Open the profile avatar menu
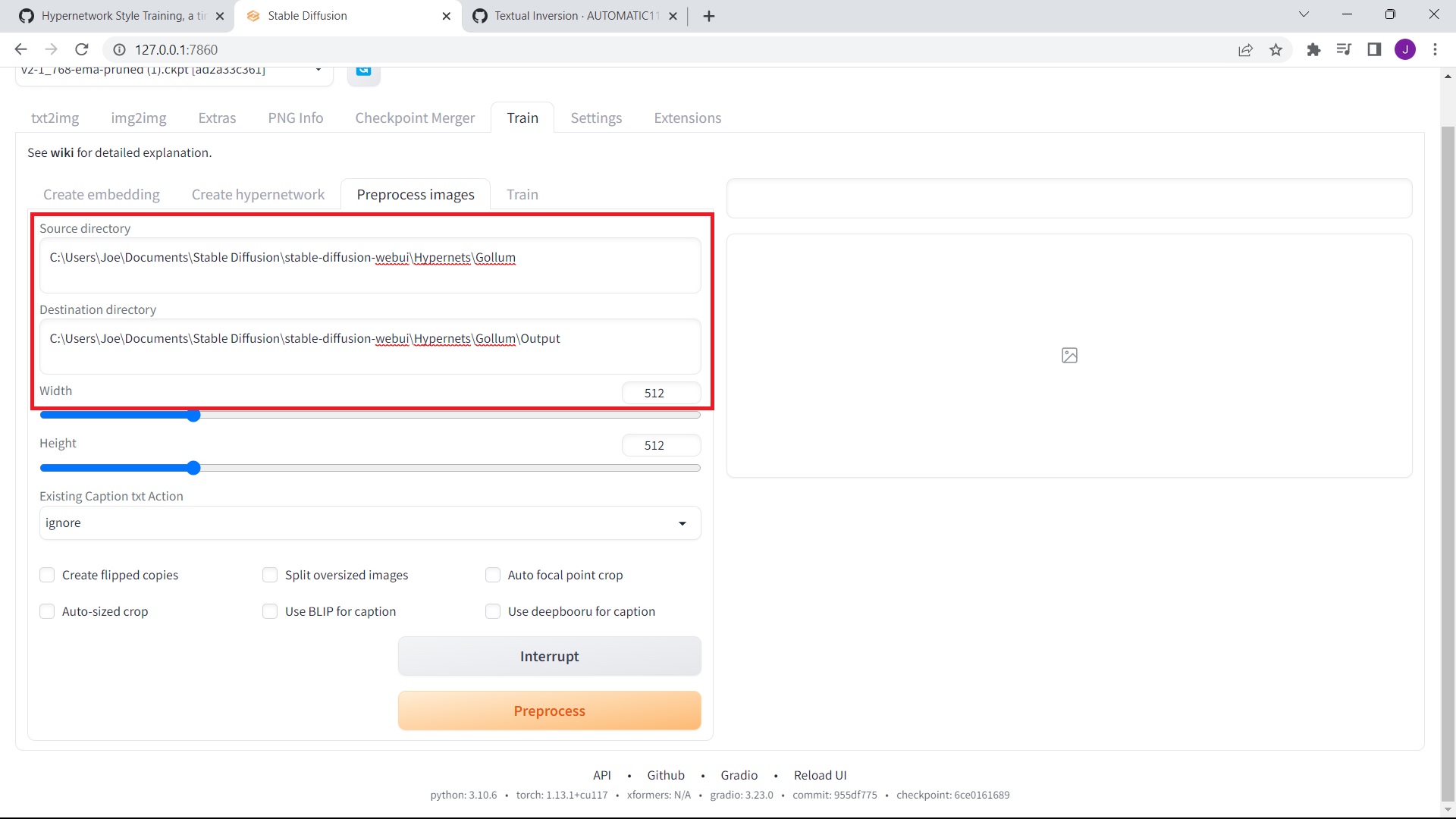The width and height of the screenshot is (1456, 819). (1406, 49)
